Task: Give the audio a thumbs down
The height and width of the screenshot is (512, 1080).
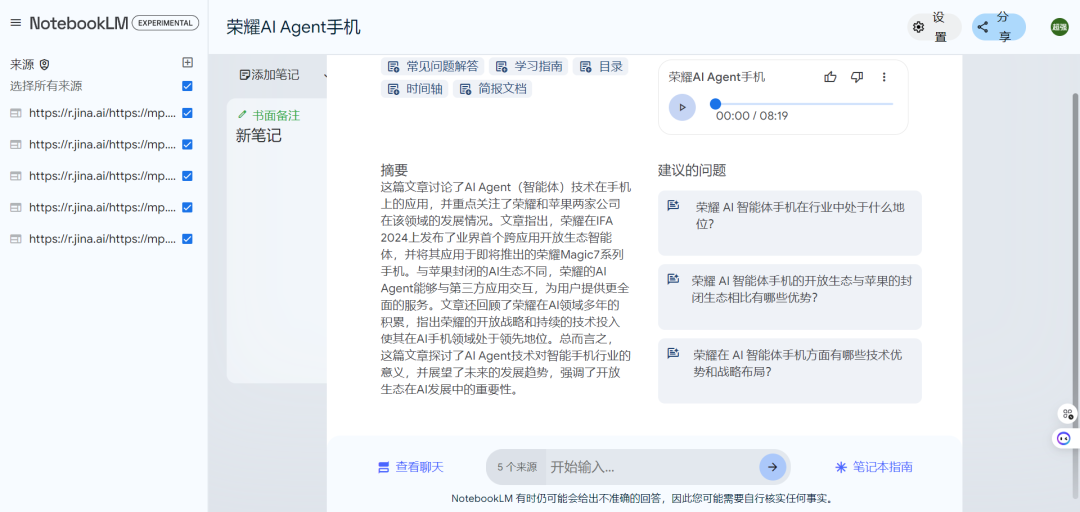Action: tap(857, 77)
